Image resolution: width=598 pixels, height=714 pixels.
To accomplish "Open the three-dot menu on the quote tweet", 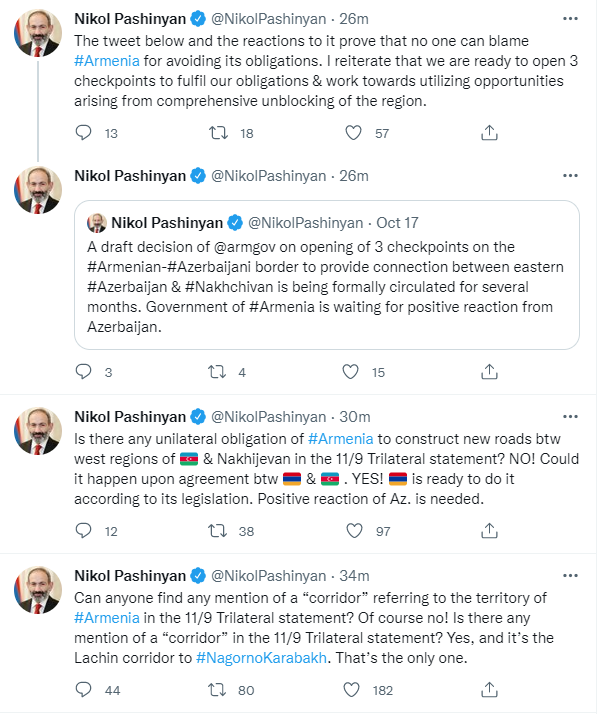I will point(570,176).
